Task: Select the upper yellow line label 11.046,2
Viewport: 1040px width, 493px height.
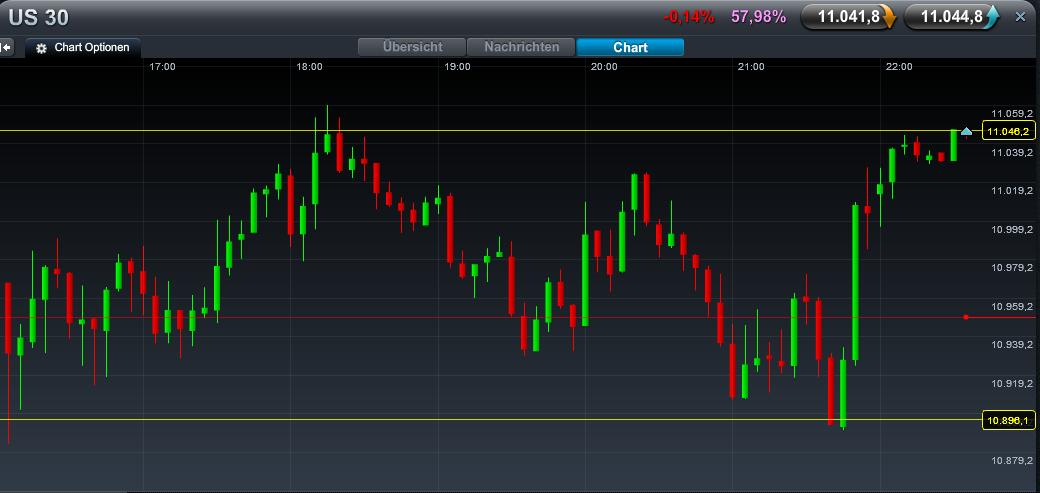Action: (1008, 131)
